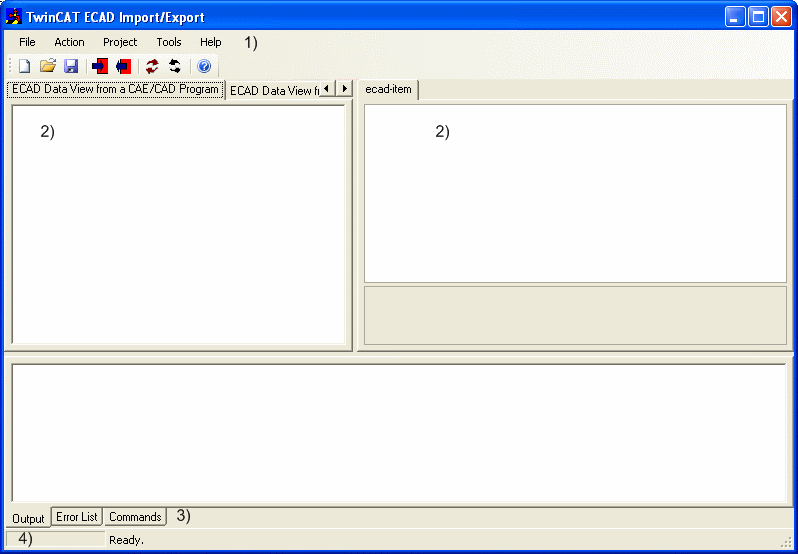Viewport: 798px width, 554px height.
Task: Click the Open folder toolbar icon
Action: coord(48,66)
